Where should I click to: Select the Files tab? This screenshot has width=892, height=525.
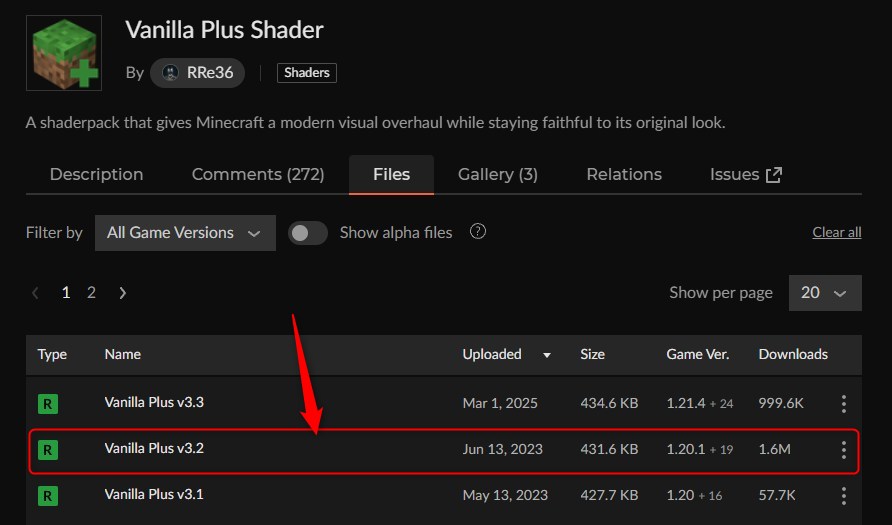(x=391, y=174)
